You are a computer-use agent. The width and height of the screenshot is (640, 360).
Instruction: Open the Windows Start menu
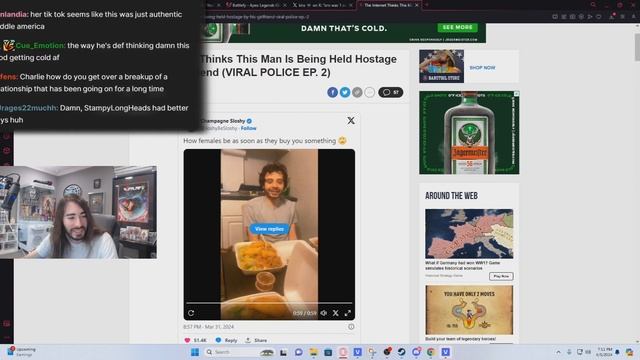pyautogui.click(x=195, y=352)
